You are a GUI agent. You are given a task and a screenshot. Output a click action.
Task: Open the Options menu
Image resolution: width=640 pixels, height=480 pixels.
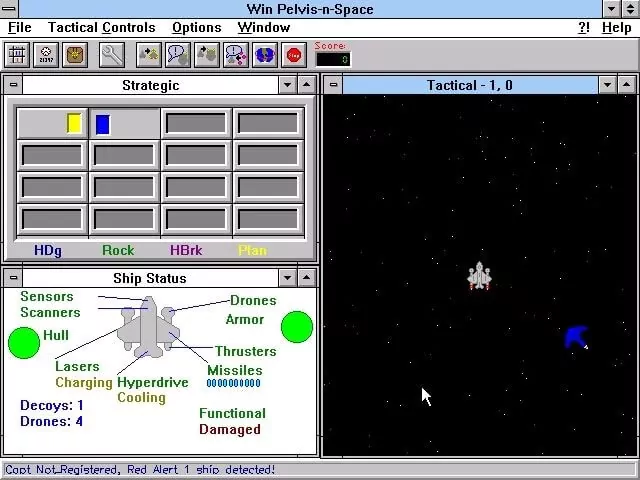(197, 28)
